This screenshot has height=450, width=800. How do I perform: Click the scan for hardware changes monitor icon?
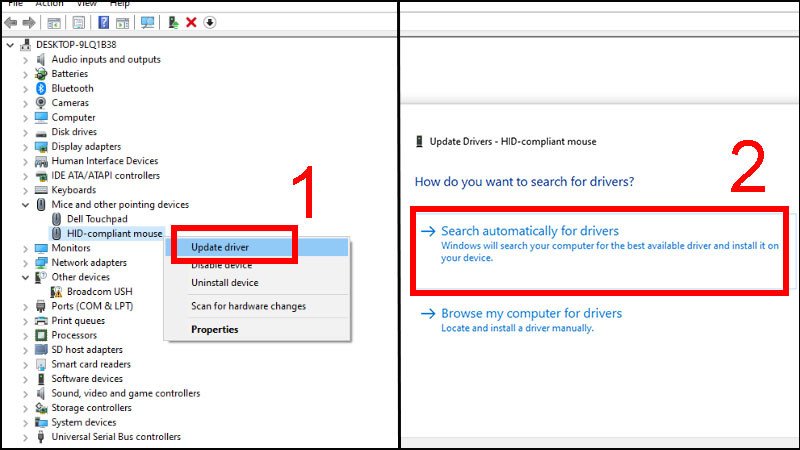(148, 22)
